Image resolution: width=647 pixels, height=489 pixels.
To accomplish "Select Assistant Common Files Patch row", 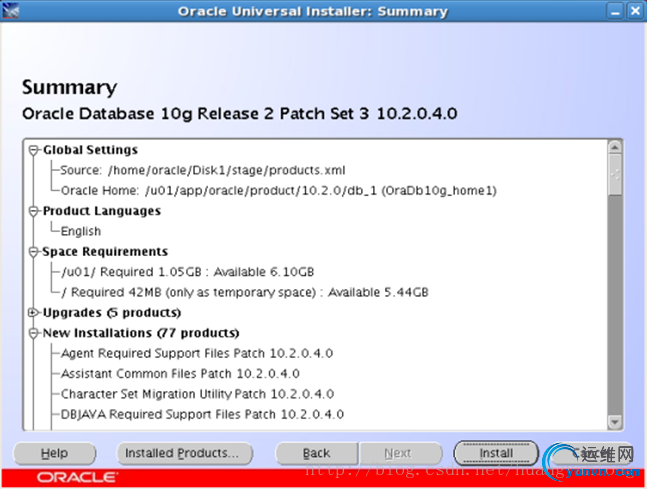I will (x=180, y=373).
